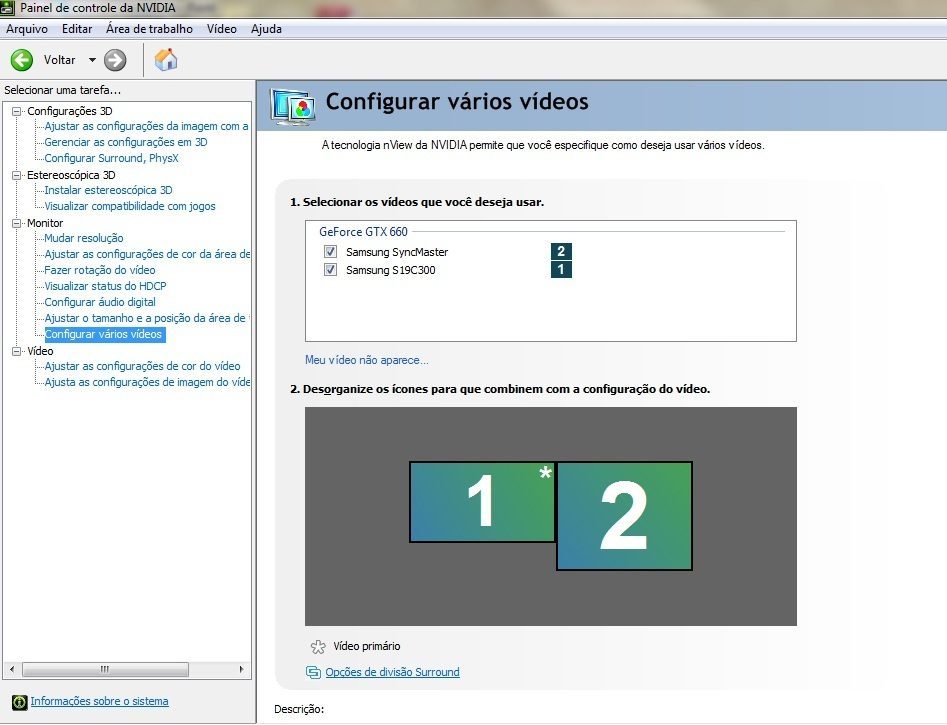Click the Vídeo primário star icon

pyautogui.click(x=318, y=647)
